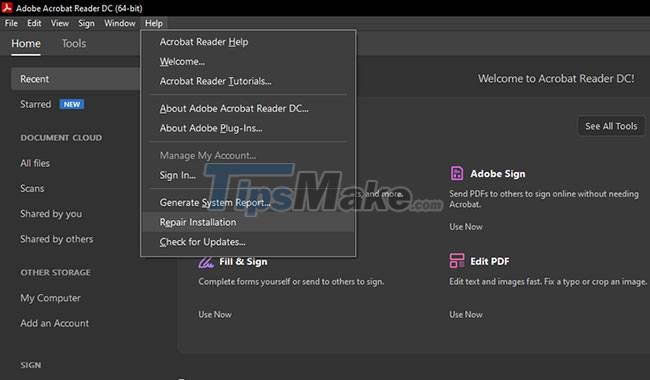The image size is (650, 380).
Task: Open Acrobat Reader Tutorials... entry
Action: 248,81
